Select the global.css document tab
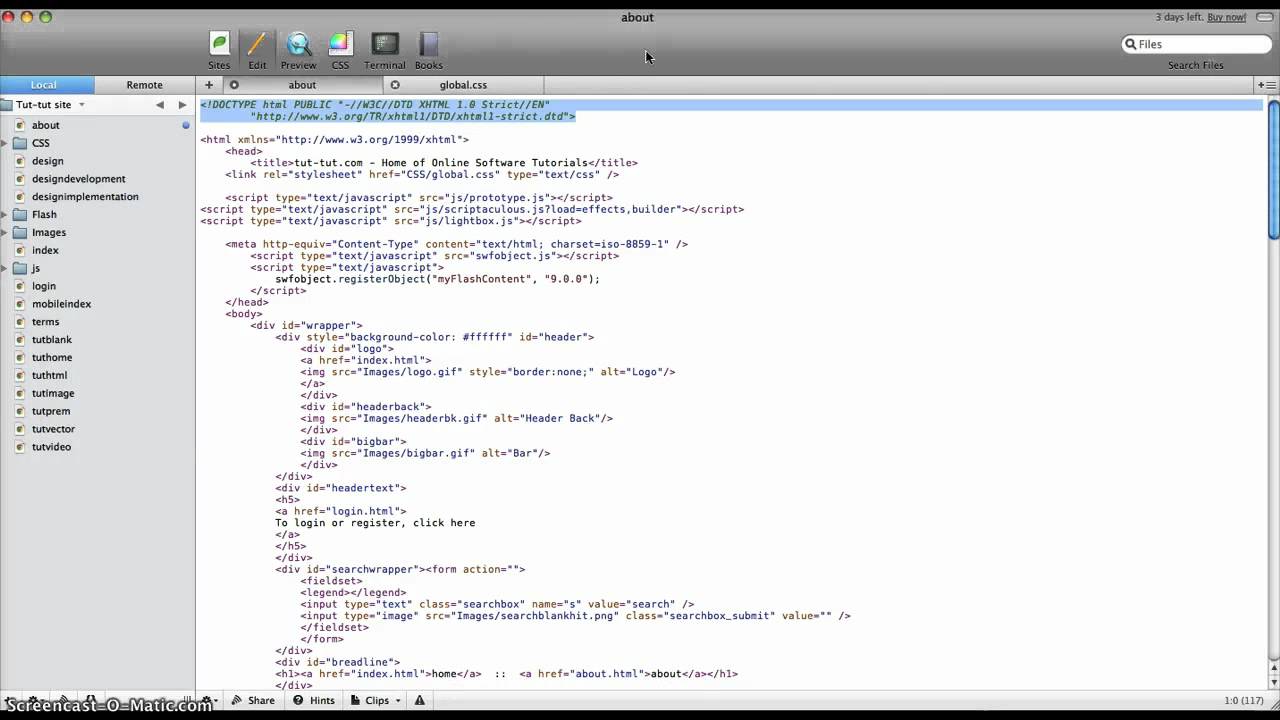 point(463,85)
